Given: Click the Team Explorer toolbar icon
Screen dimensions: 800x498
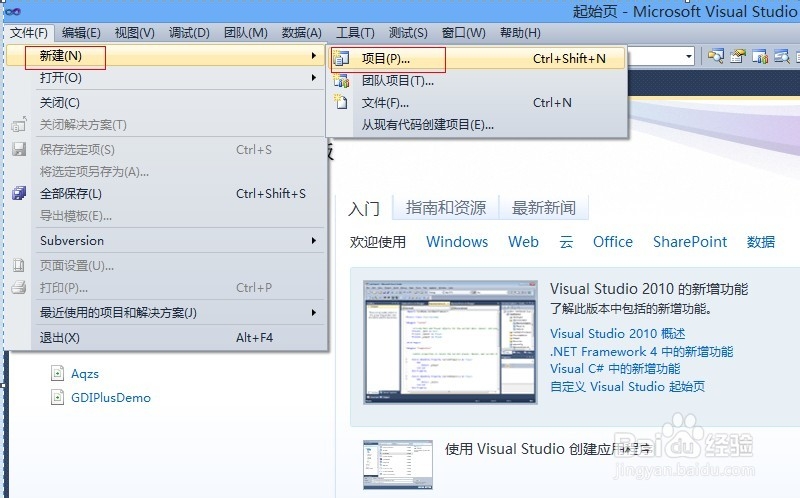Looking at the screenshot, I should [760, 56].
